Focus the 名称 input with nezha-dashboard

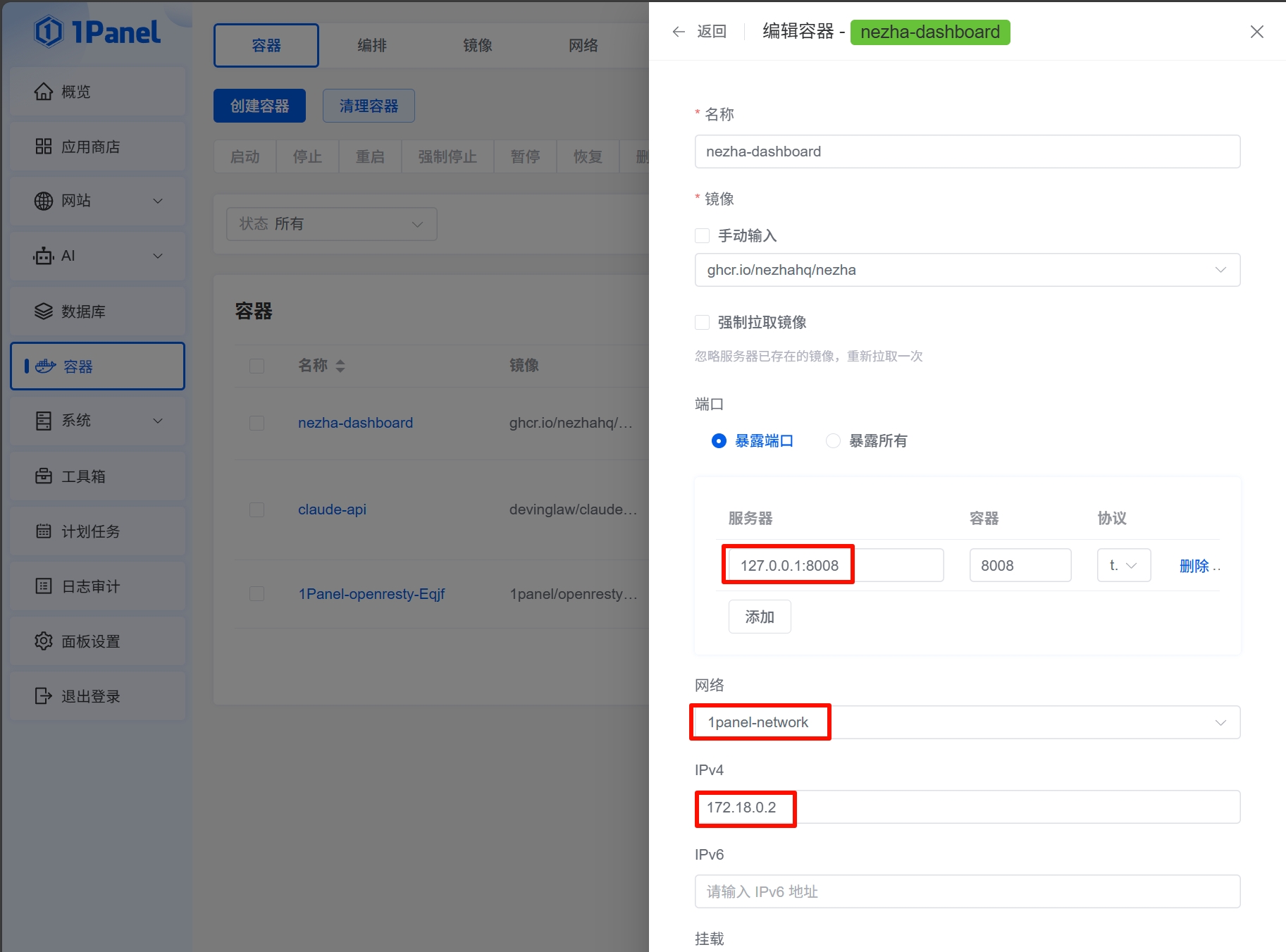click(x=967, y=152)
